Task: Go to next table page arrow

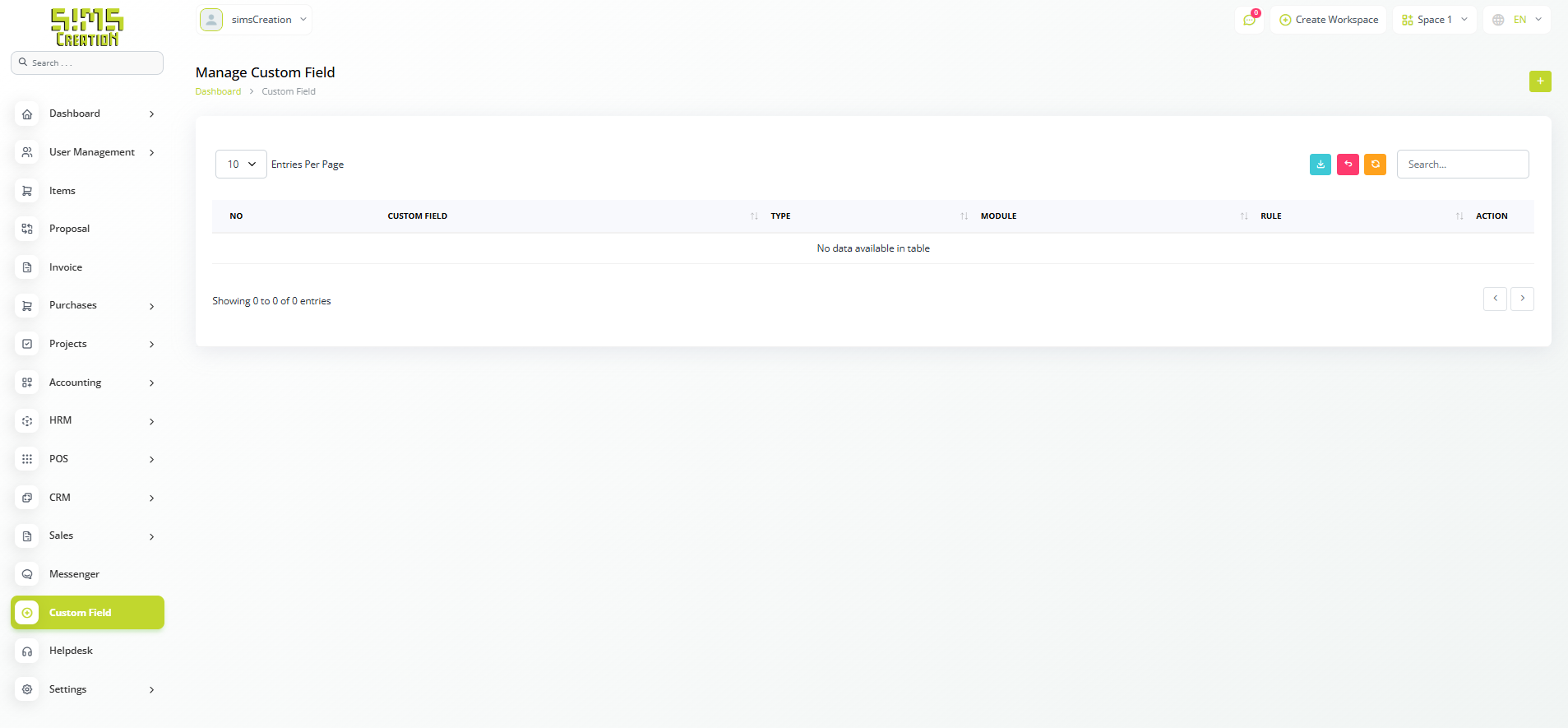Action: [x=1522, y=299]
